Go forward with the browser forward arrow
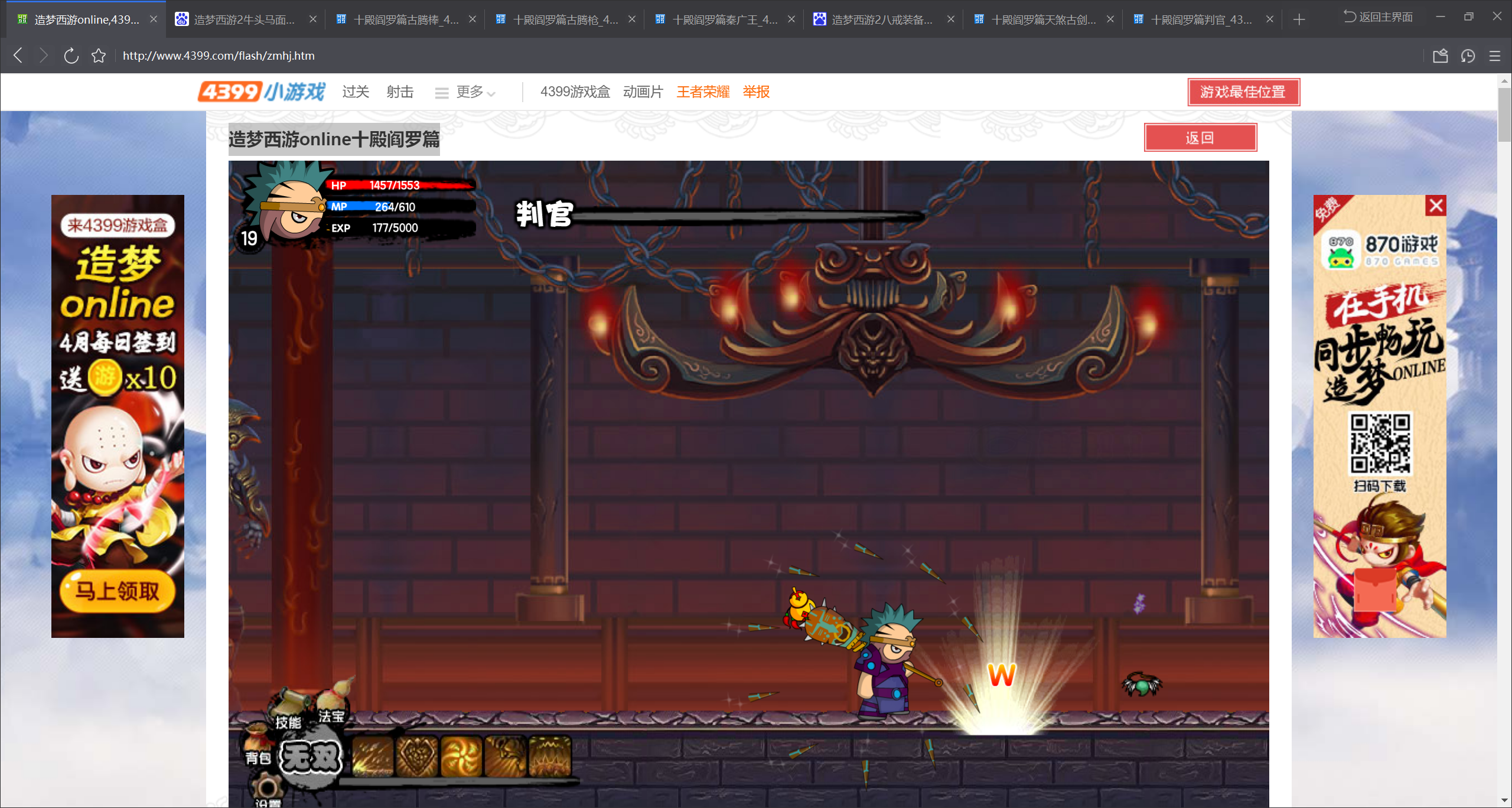 (x=43, y=56)
